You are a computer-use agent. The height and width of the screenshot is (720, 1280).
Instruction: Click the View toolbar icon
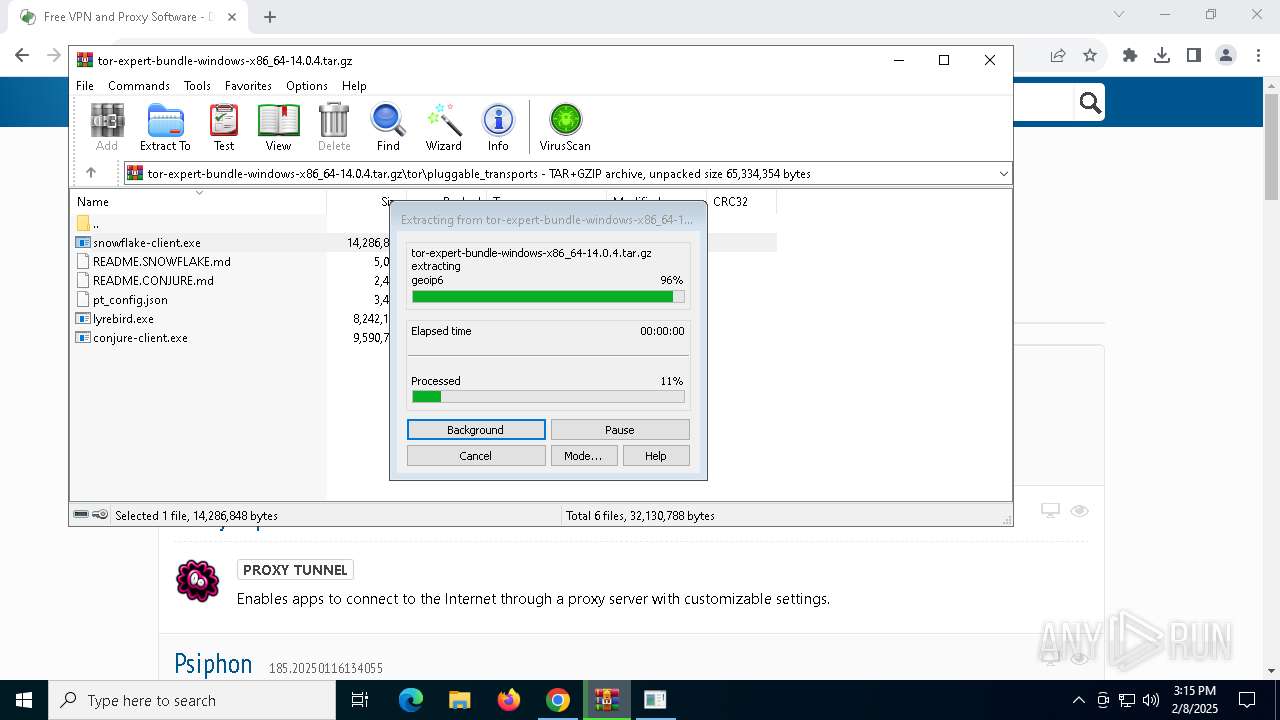tap(278, 127)
